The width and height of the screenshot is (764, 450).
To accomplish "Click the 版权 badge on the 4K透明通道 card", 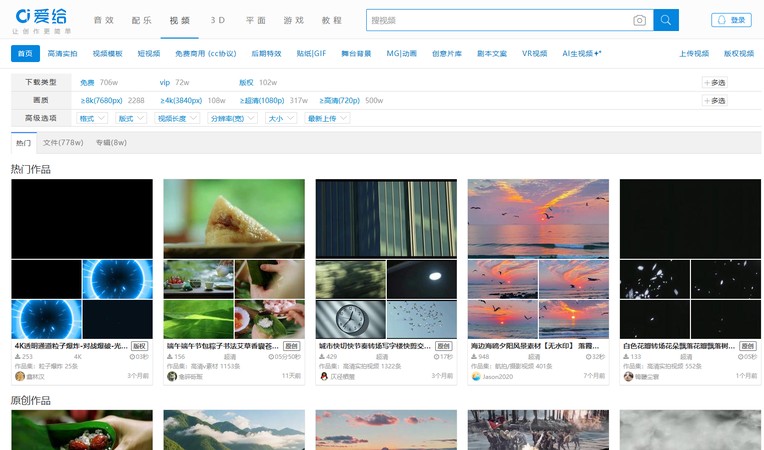I will 139,346.
